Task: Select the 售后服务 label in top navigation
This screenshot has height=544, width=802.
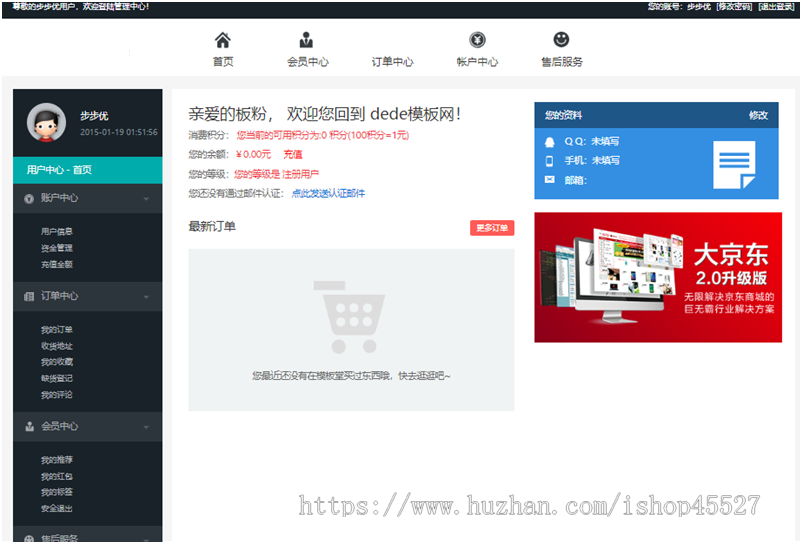Action: point(562,62)
